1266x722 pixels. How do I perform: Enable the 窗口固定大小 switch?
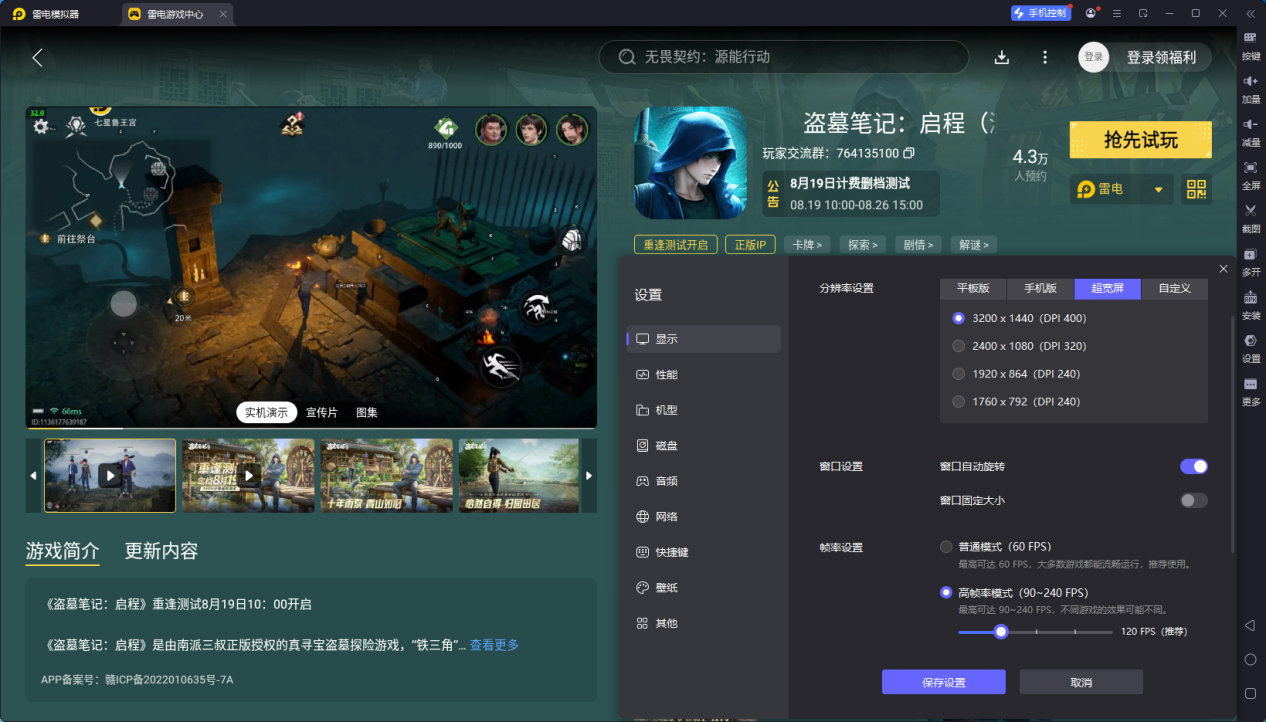coord(1194,500)
